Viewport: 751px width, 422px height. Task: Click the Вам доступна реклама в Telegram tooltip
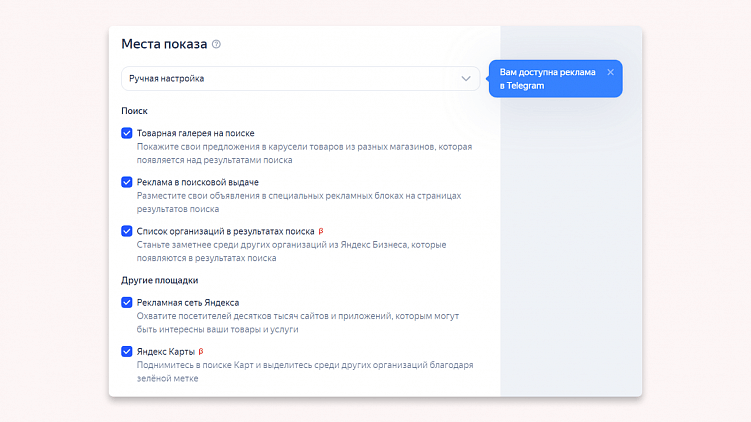tap(556, 79)
